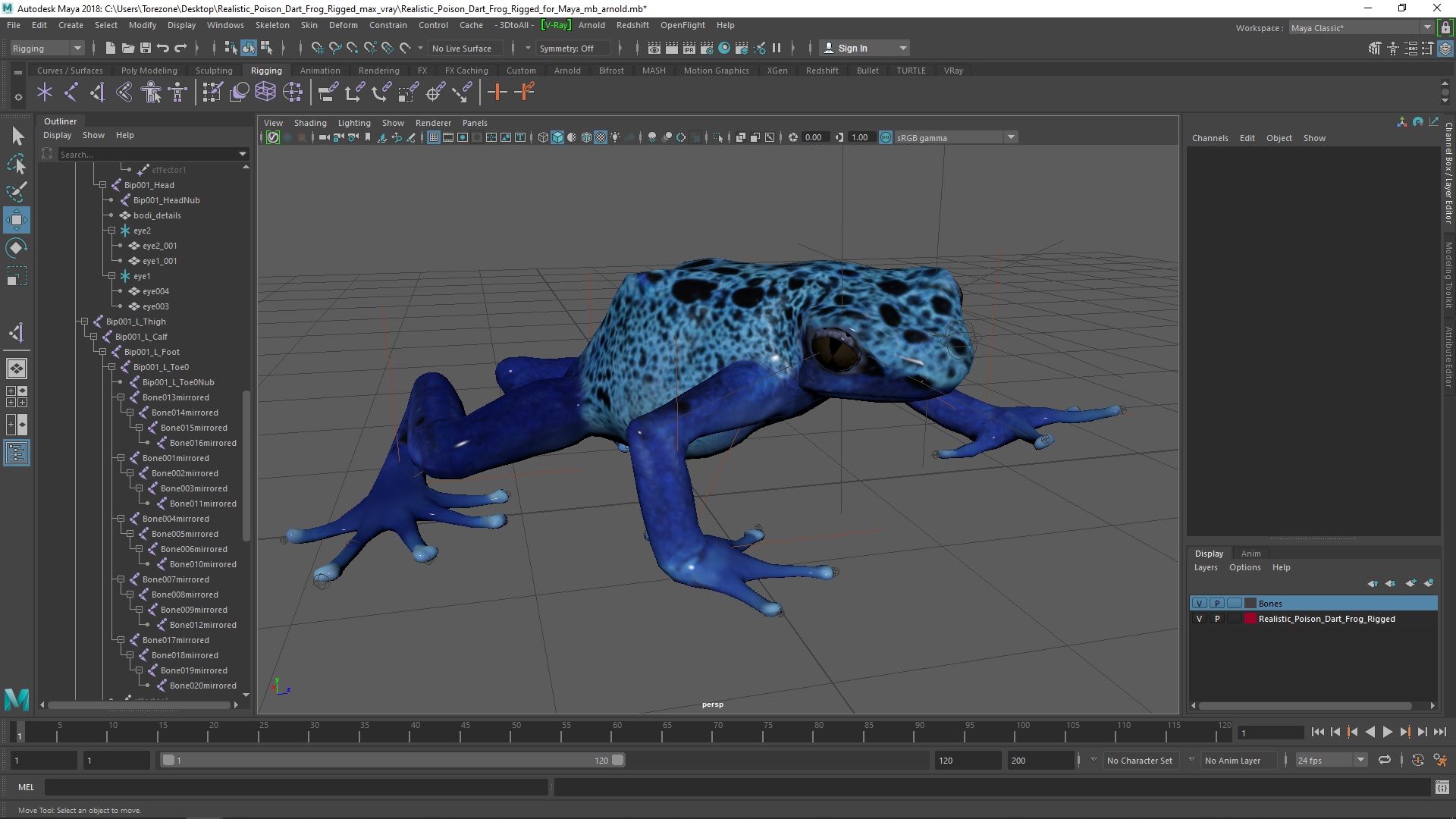Toggle playback P of Bones layer

click(1217, 604)
